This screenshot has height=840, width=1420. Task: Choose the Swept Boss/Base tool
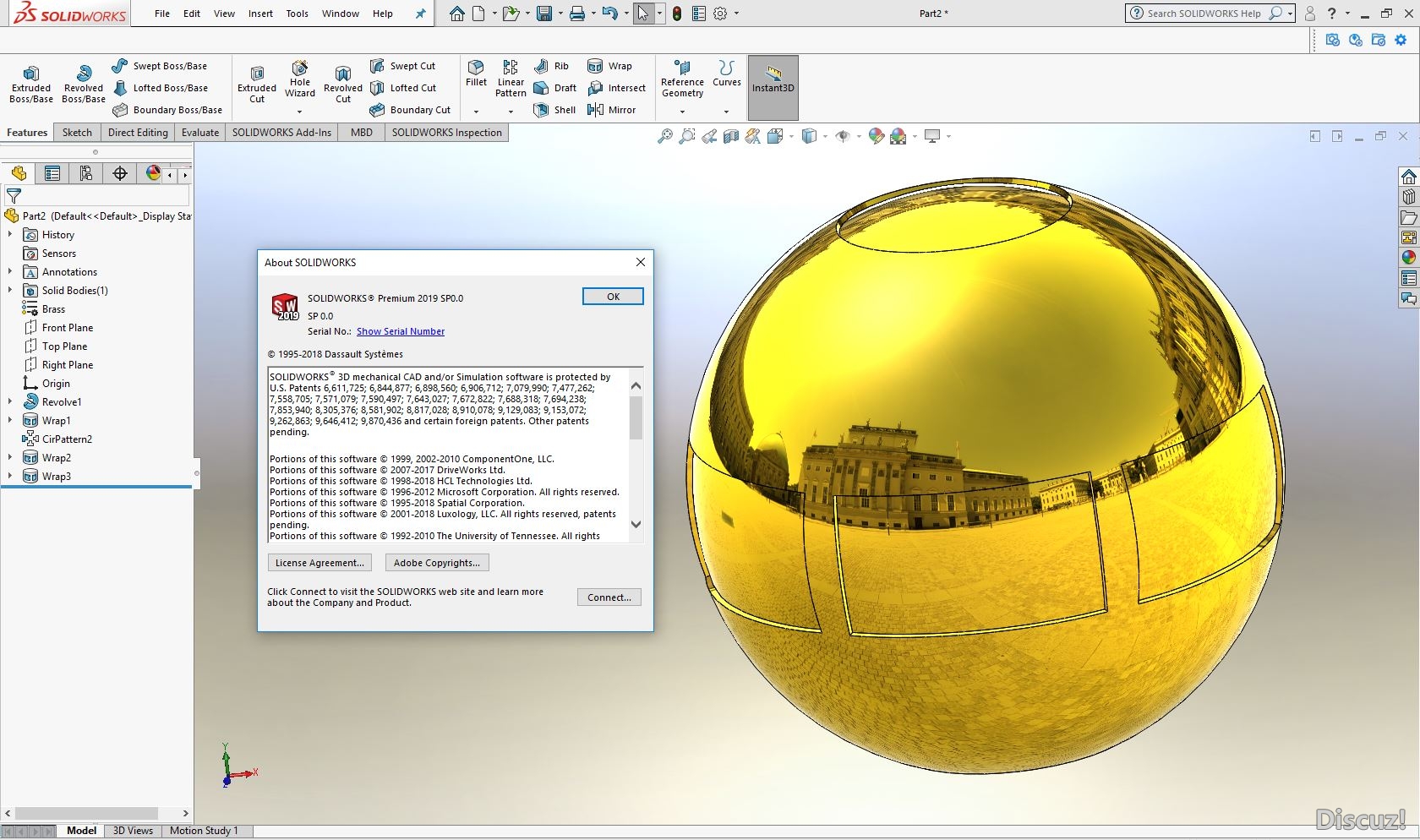(x=159, y=66)
